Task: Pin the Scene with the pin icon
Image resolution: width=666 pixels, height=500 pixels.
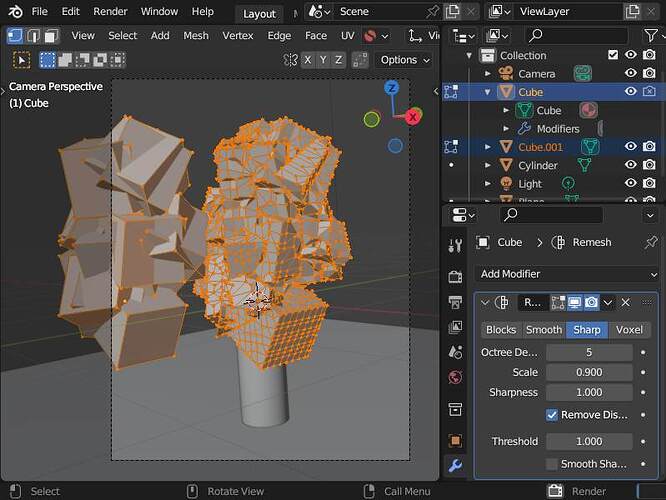Action: click(432, 11)
